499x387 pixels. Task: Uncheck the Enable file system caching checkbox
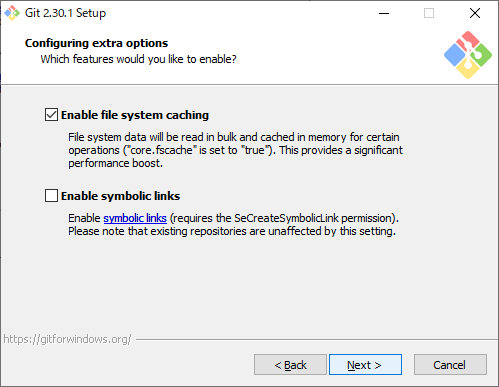coord(51,115)
